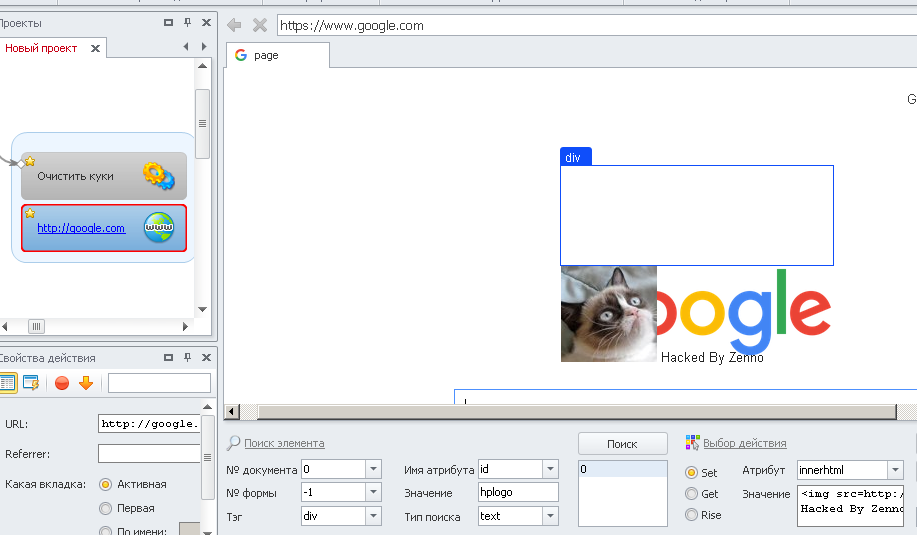The image size is (917, 535).
Task: Click the Поиск button
Action: pos(622,444)
